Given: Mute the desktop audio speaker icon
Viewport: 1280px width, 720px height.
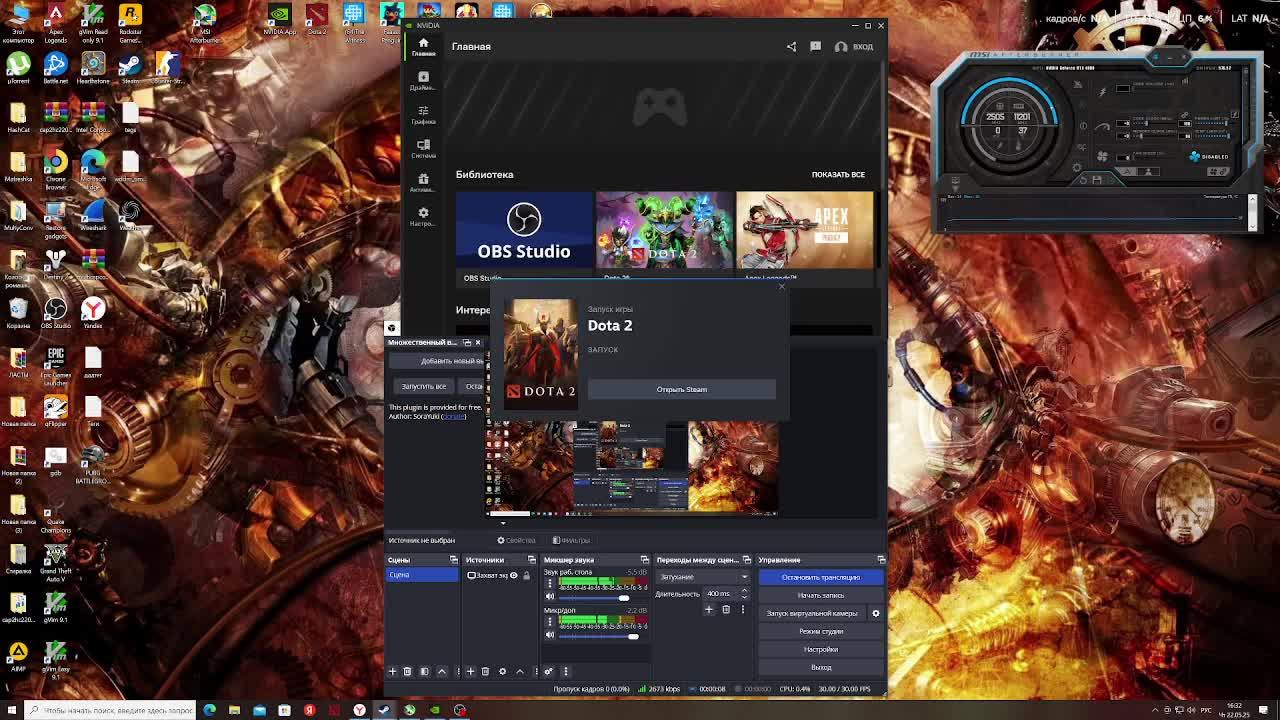Looking at the screenshot, I should pyautogui.click(x=549, y=598).
